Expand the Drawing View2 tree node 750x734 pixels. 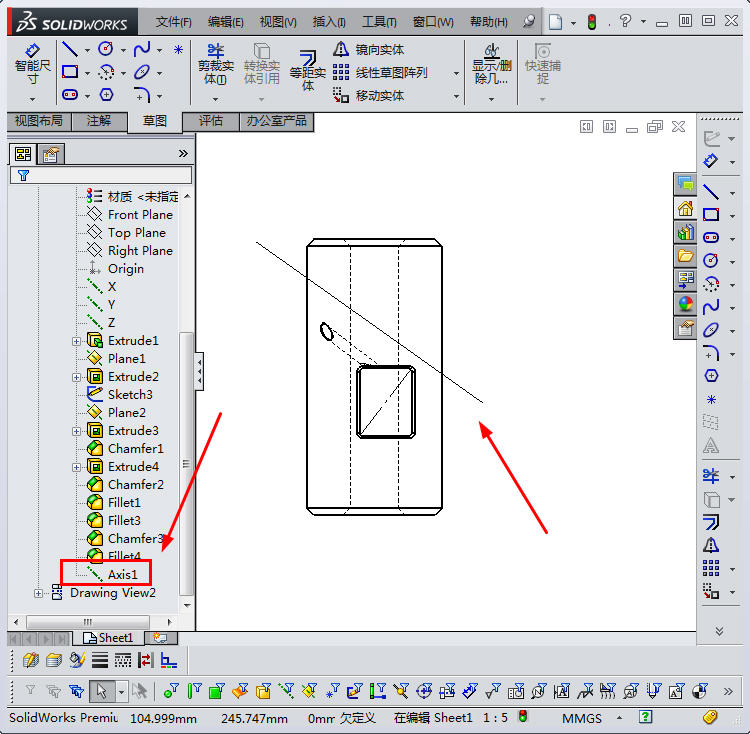pyautogui.click(x=39, y=593)
